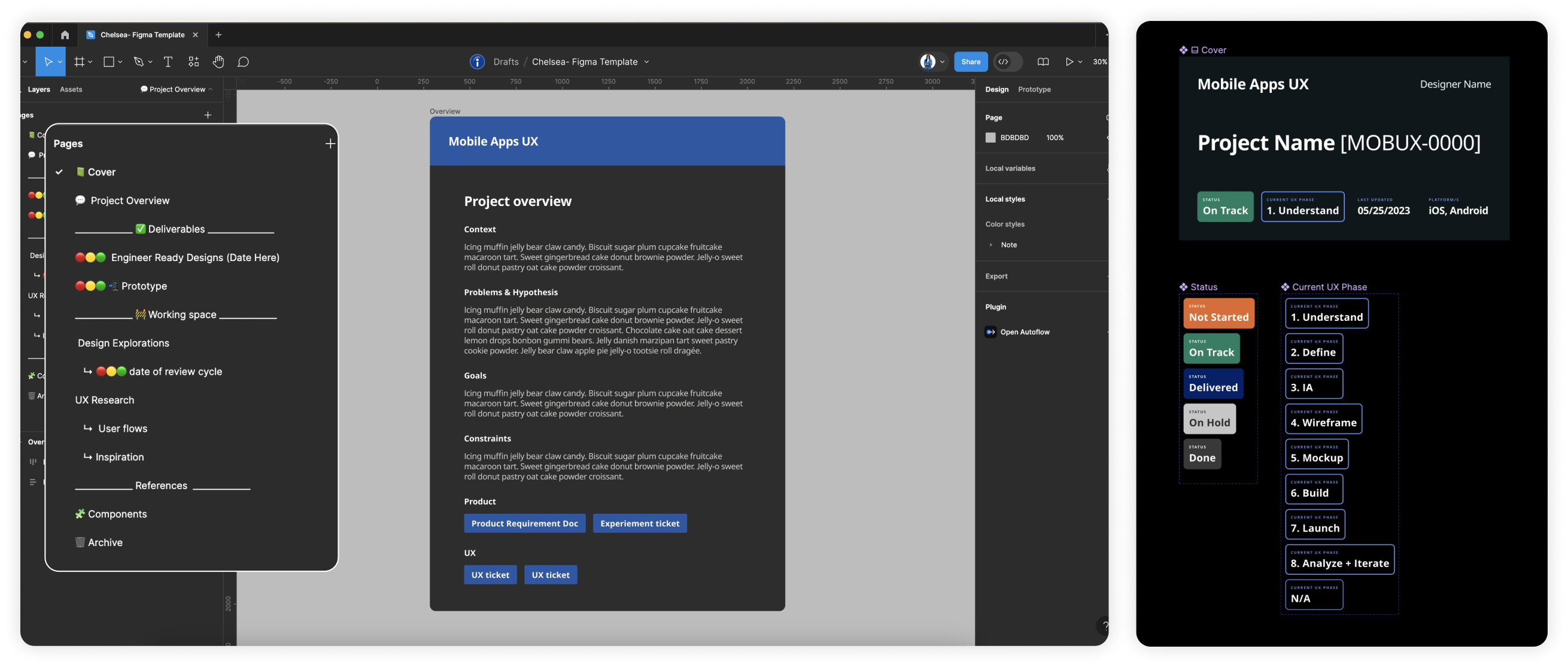This screenshot has height=667, width=1568.
Task: Click the Cover component icon in right panel
Action: [x=1183, y=50]
